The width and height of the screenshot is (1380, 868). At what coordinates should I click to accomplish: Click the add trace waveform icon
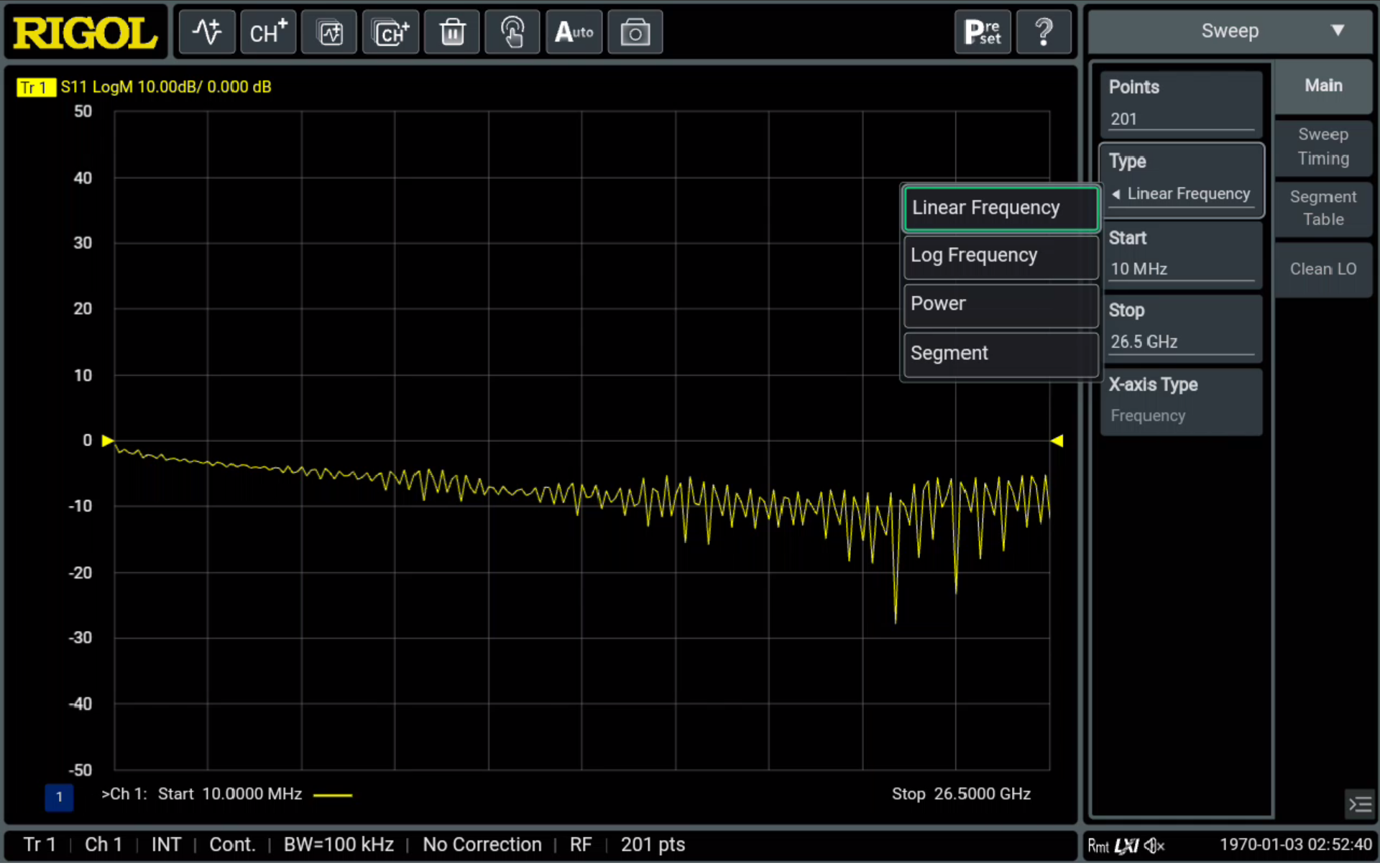point(207,32)
